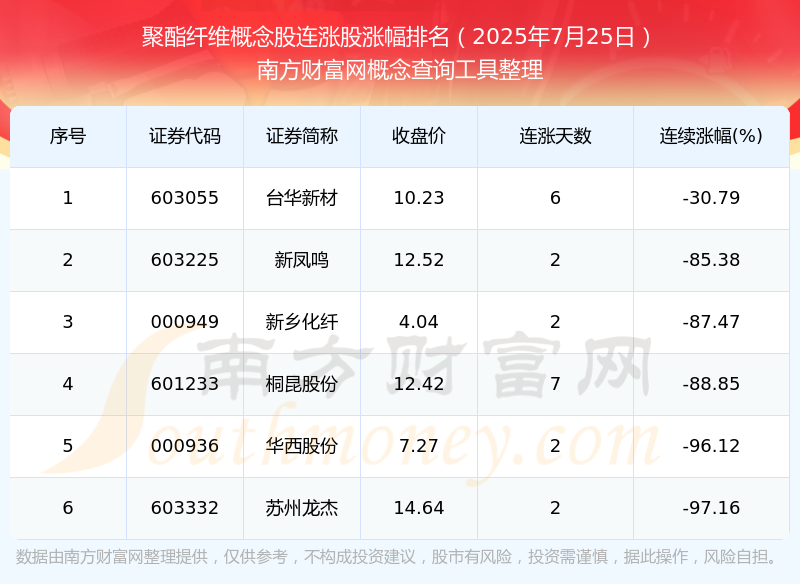Click the 序号 cell of the 桐昆股份 row
Viewport: 800px width, 584px height.
[68, 384]
